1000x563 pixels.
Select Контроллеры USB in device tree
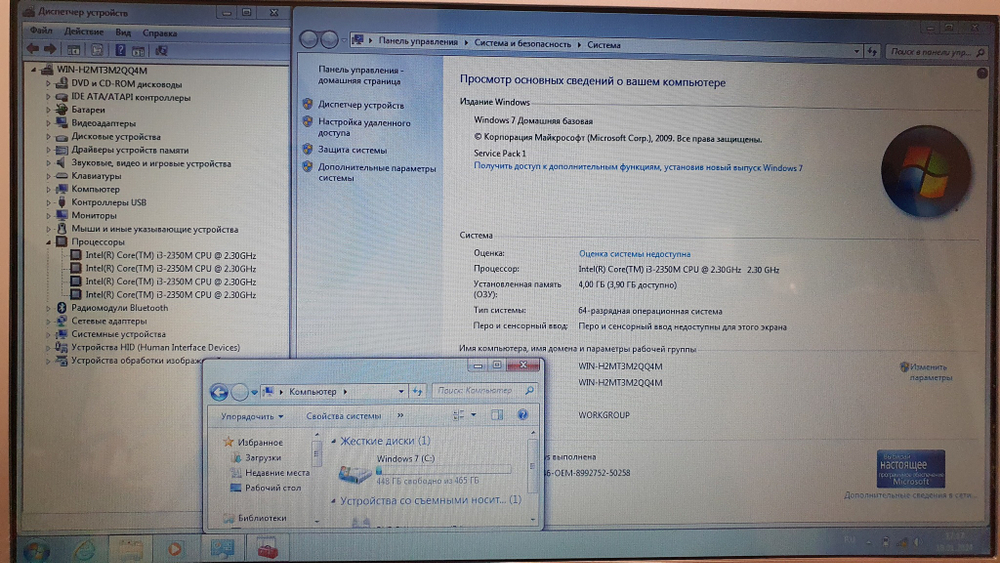tap(109, 202)
